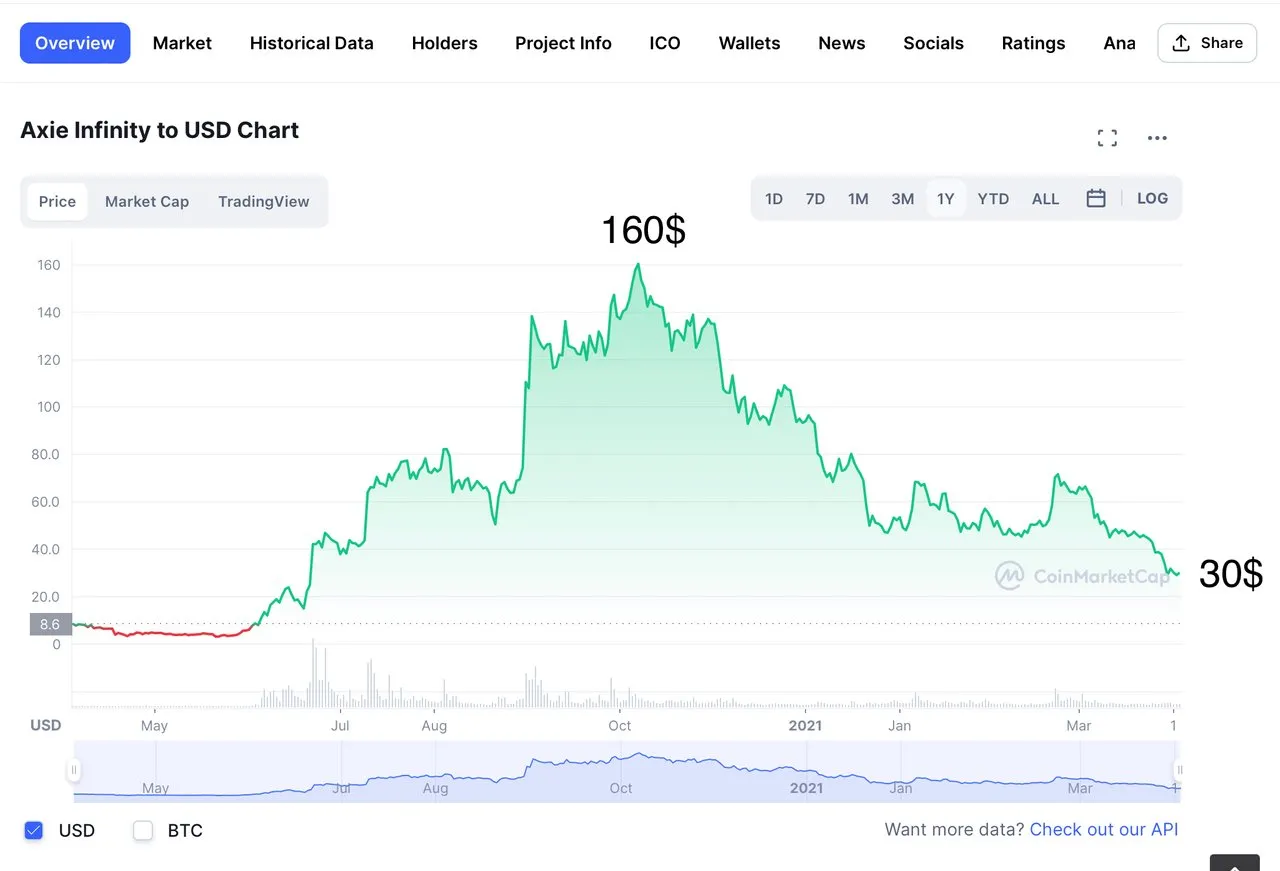Image resolution: width=1280 pixels, height=871 pixels.
Task: Toggle the LOG scale button
Action: [x=1152, y=198]
